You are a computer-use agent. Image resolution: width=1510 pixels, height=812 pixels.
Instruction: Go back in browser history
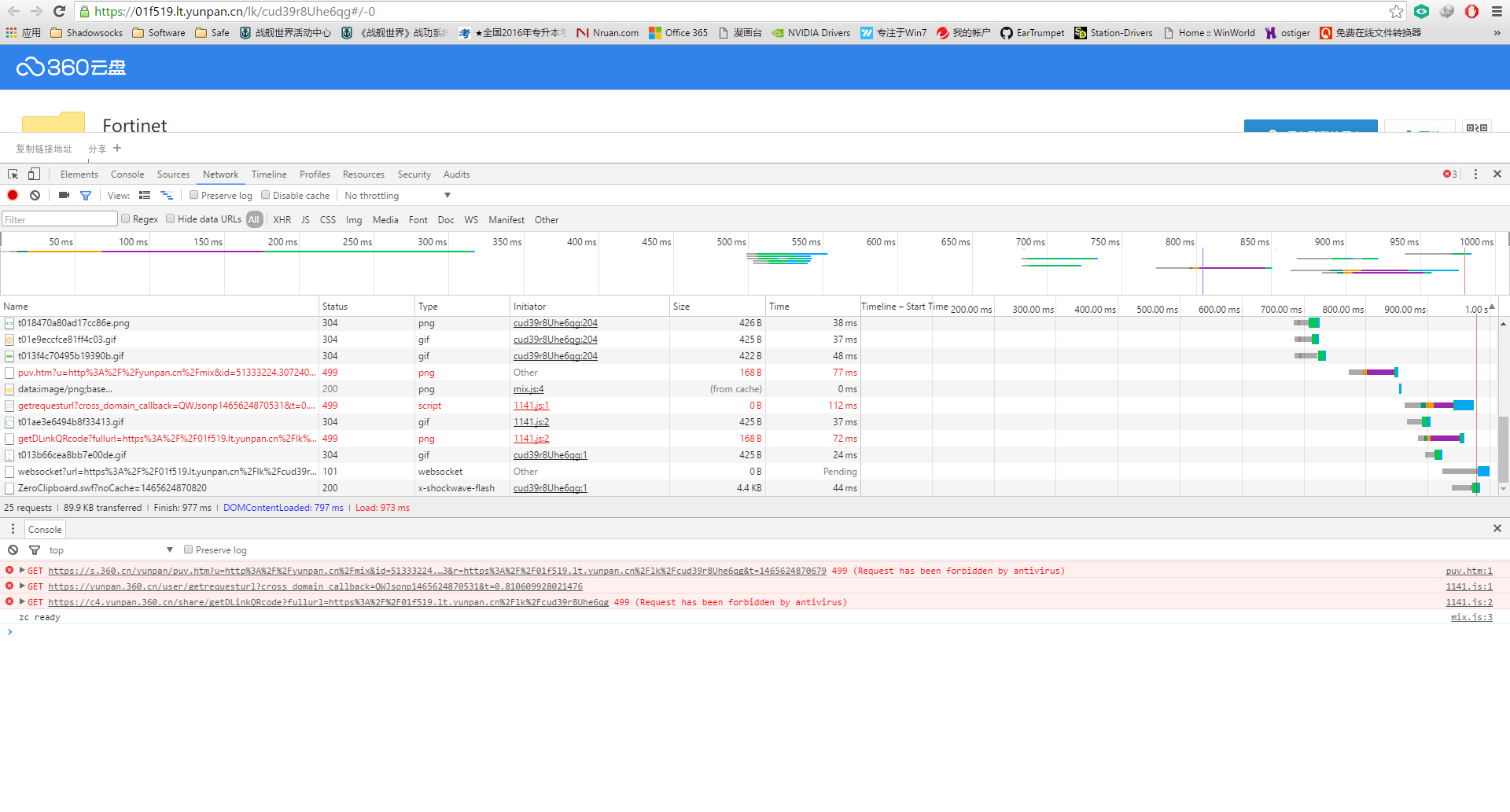pyautogui.click(x=13, y=11)
